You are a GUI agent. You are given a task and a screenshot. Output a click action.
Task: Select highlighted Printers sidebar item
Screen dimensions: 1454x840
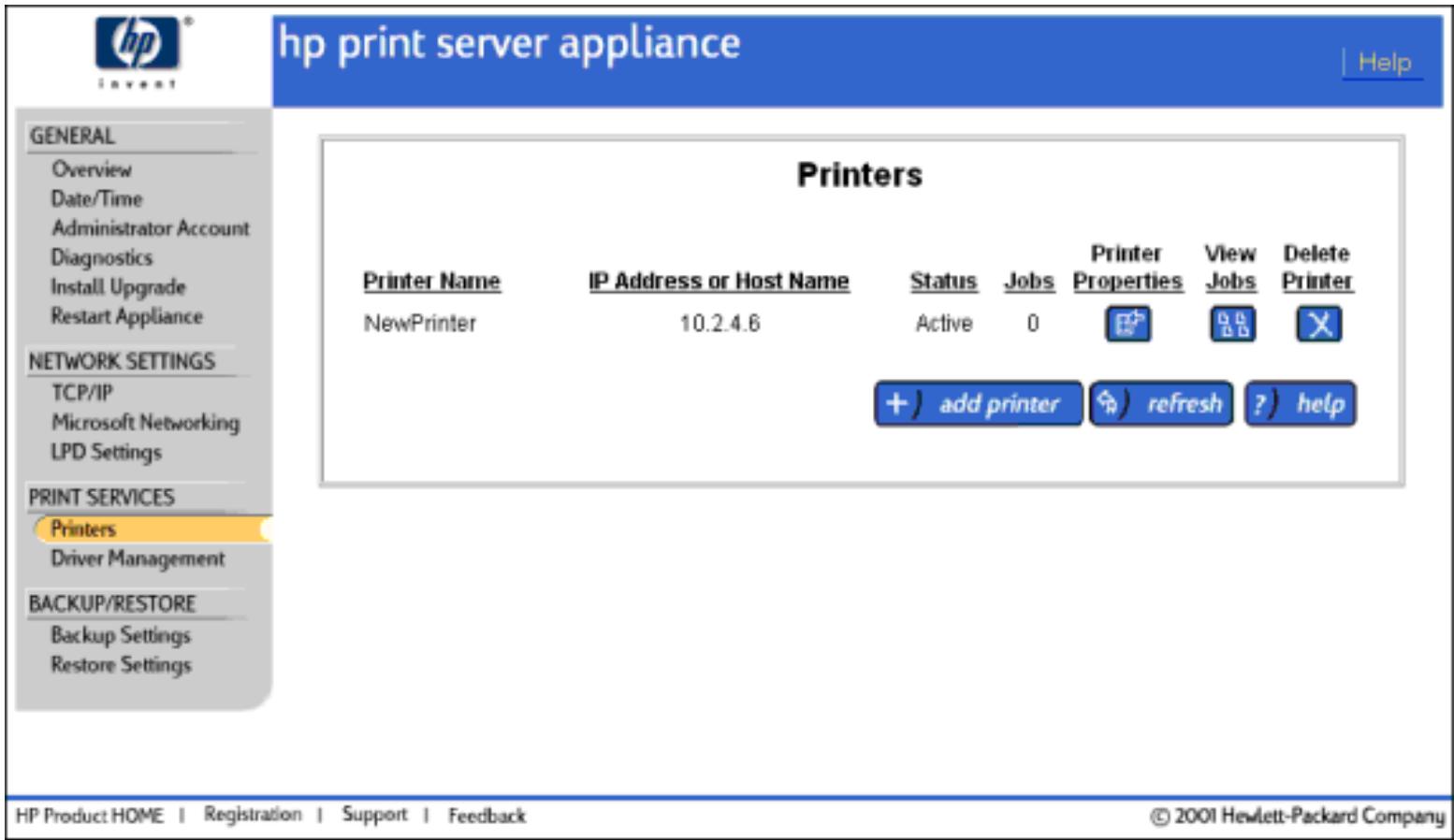click(x=152, y=529)
